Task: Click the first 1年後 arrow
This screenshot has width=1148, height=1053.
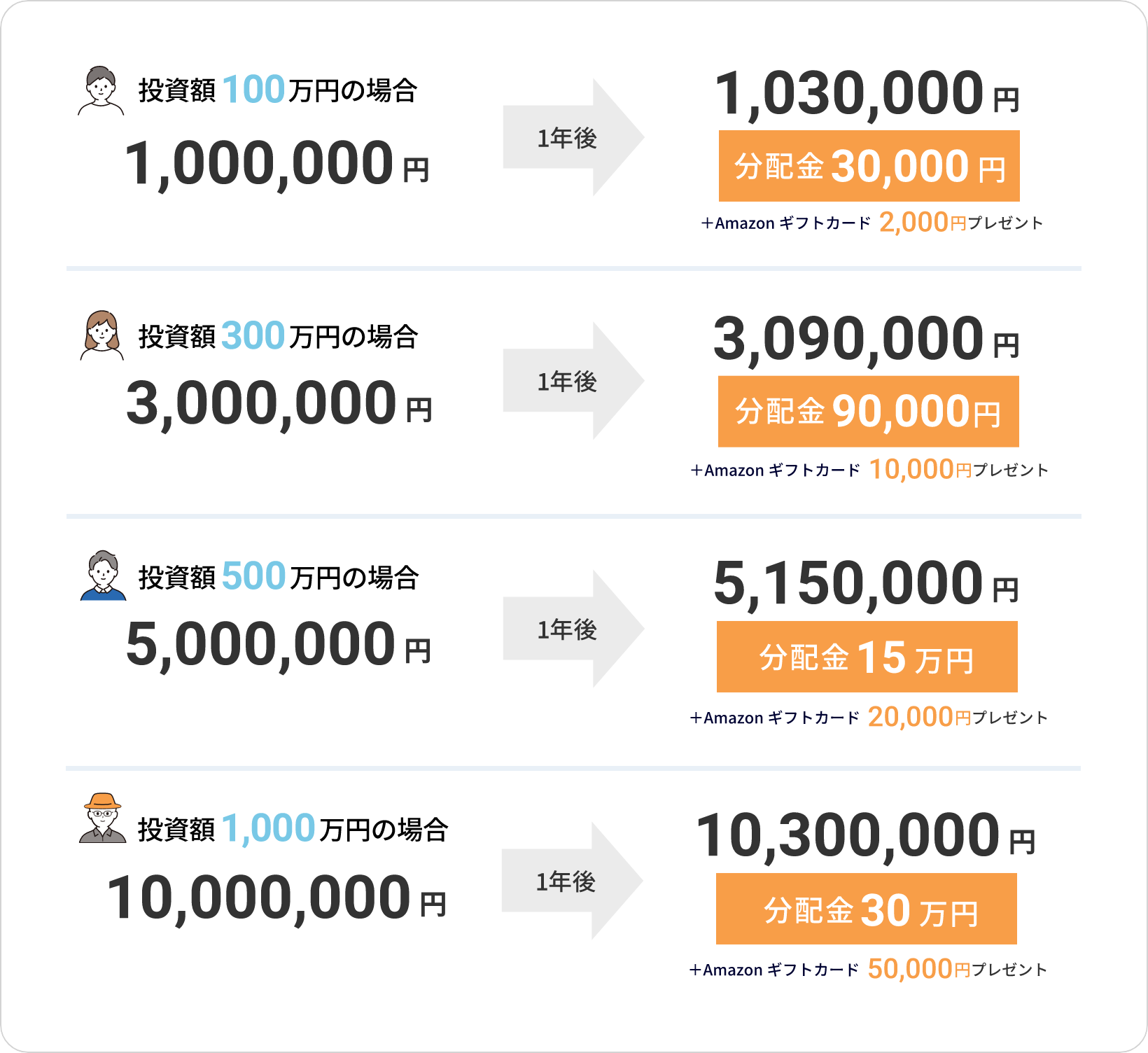Action: (573, 137)
